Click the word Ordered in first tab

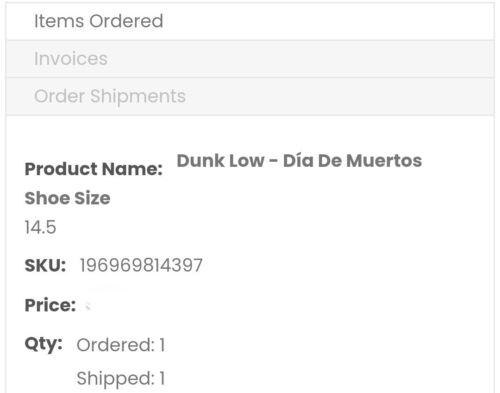[126, 21]
